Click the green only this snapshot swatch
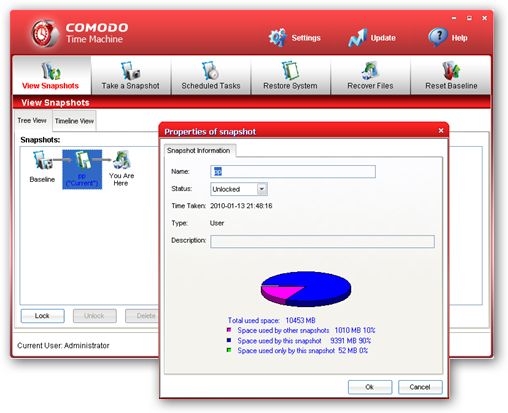 (229, 350)
